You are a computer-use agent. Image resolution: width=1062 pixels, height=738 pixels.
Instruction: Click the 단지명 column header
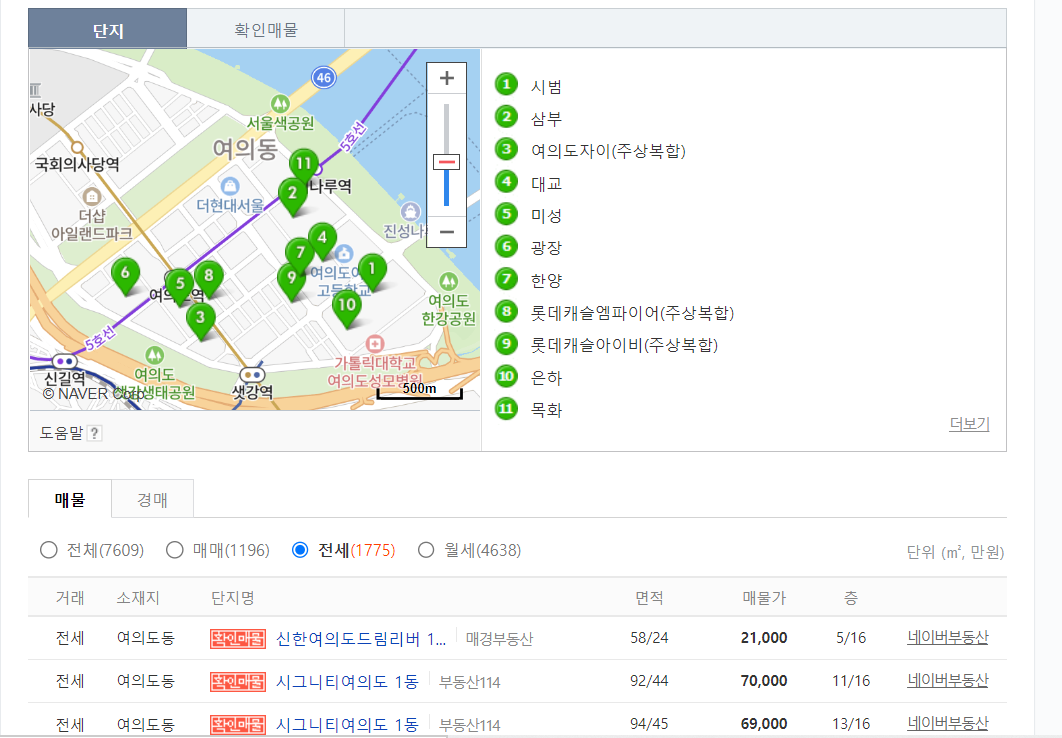232,598
